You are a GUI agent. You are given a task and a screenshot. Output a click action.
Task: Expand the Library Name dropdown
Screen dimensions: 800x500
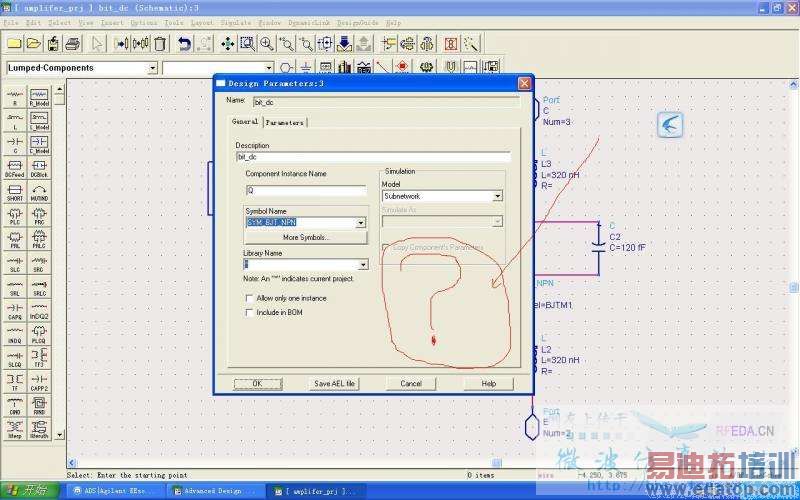363,265
